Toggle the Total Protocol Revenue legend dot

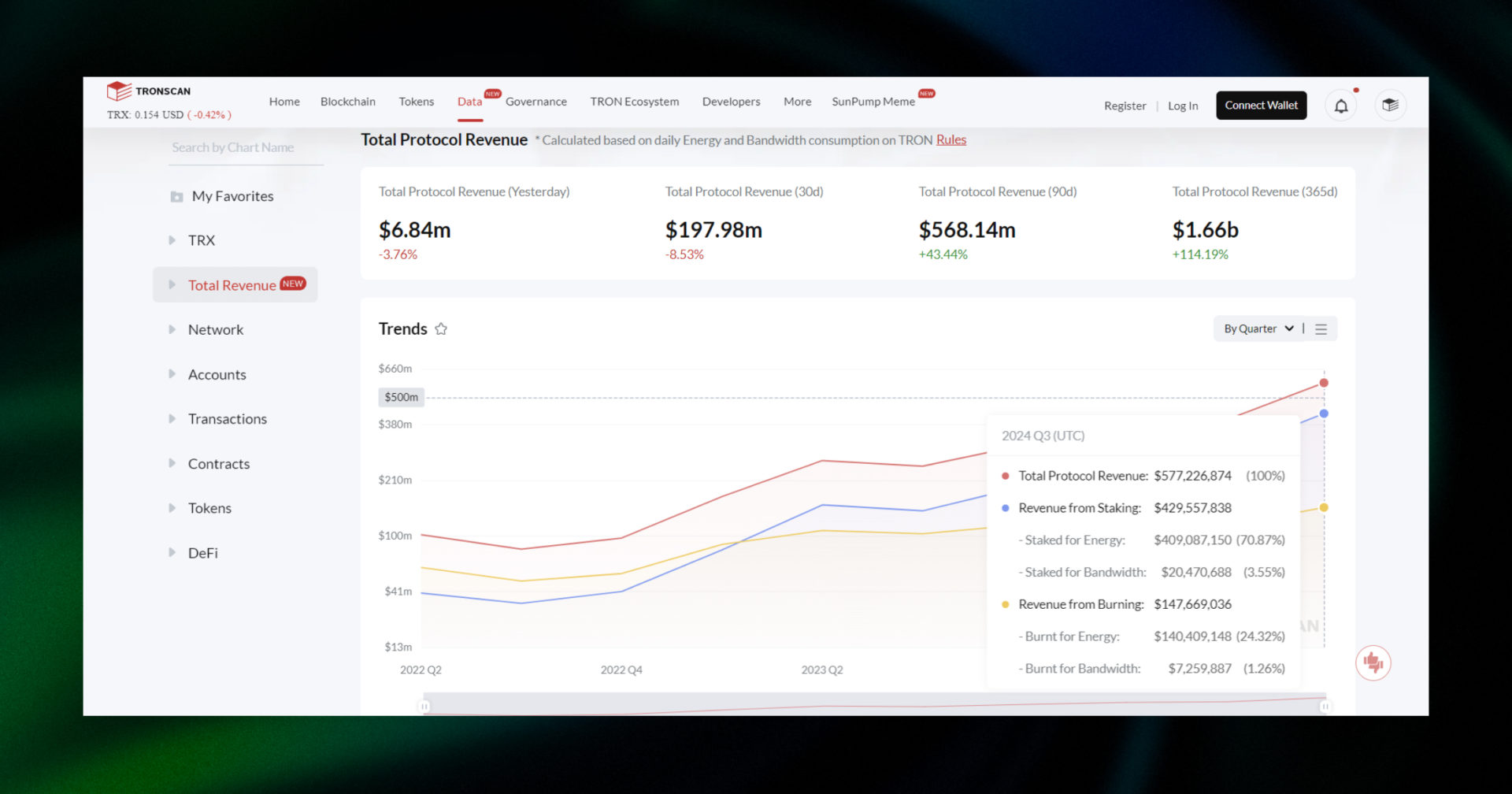pos(1004,476)
